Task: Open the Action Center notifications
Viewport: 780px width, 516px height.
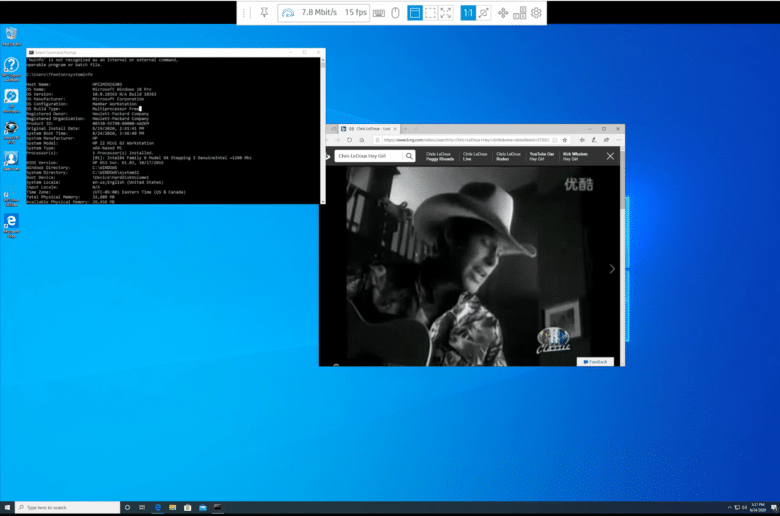Action: 774,508
